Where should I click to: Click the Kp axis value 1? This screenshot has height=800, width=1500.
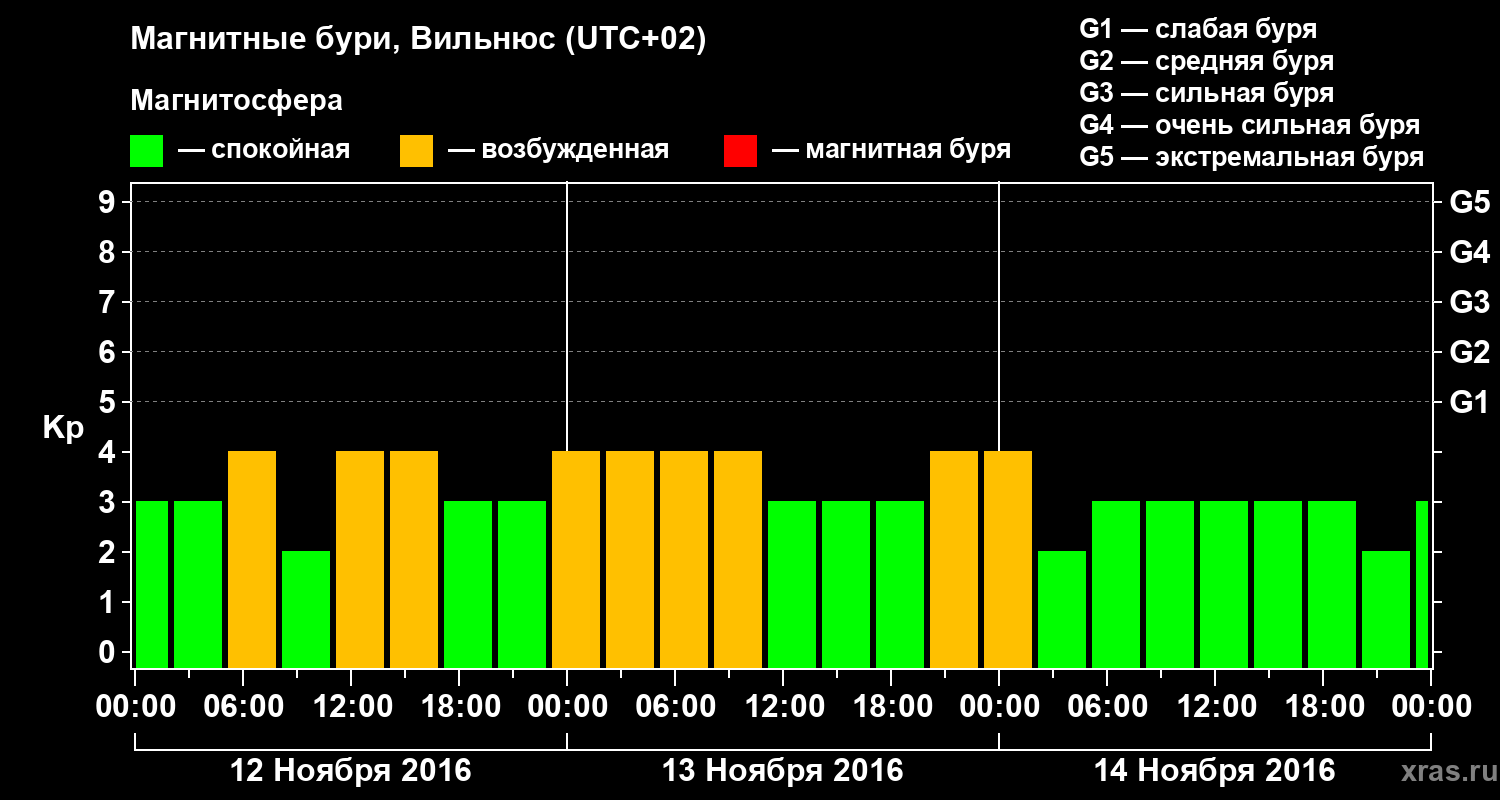coord(109,603)
